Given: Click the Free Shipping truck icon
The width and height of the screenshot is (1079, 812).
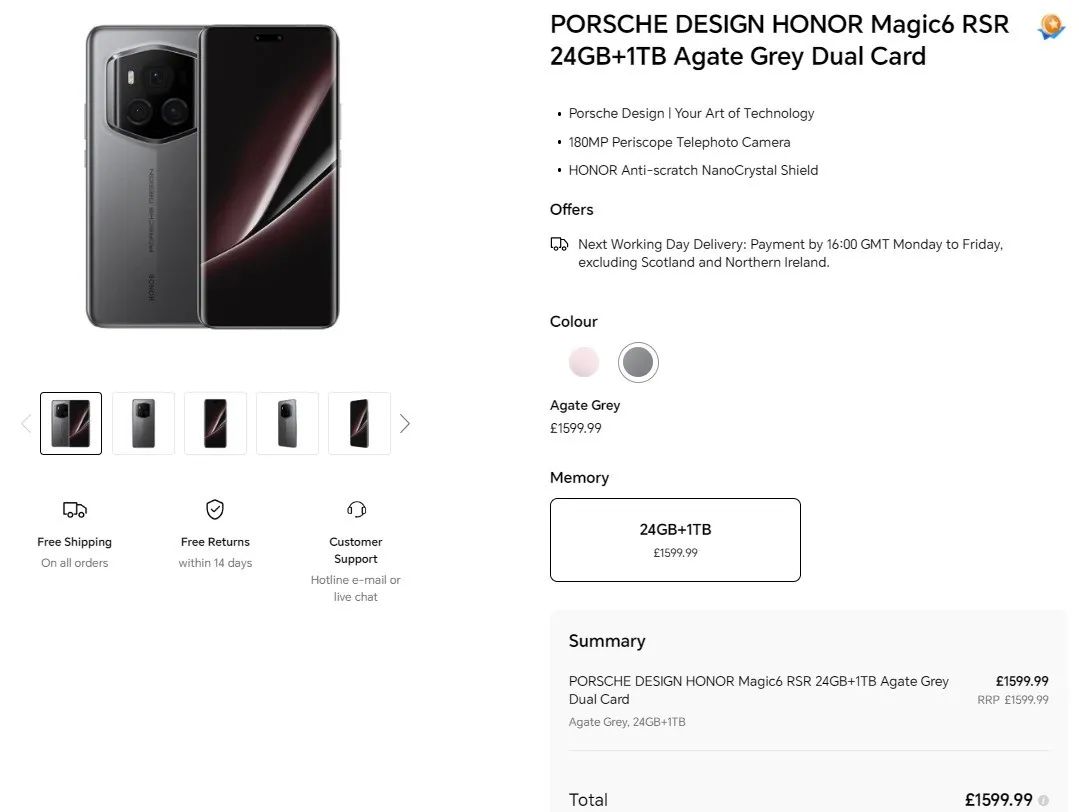Looking at the screenshot, I should tap(74, 510).
